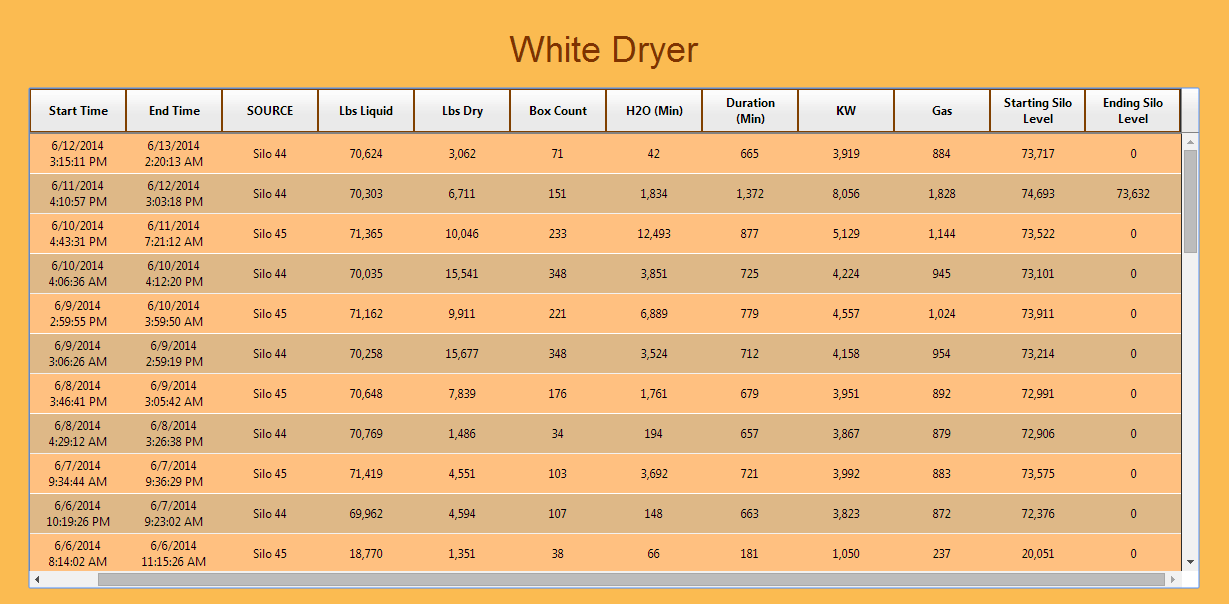
Task: Select start time 6/10/2014 4:06:36 AM
Action: (x=76, y=274)
